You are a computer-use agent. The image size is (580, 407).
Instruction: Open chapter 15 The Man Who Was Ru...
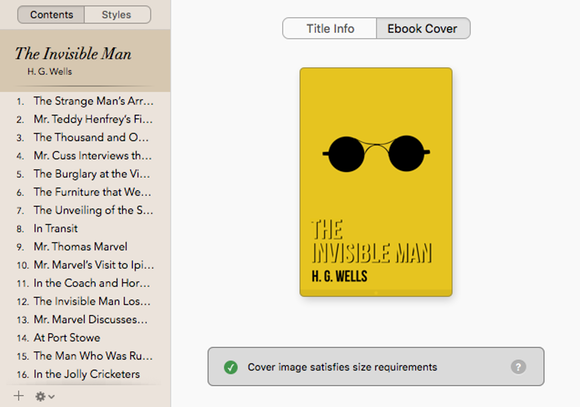(85, 356)
